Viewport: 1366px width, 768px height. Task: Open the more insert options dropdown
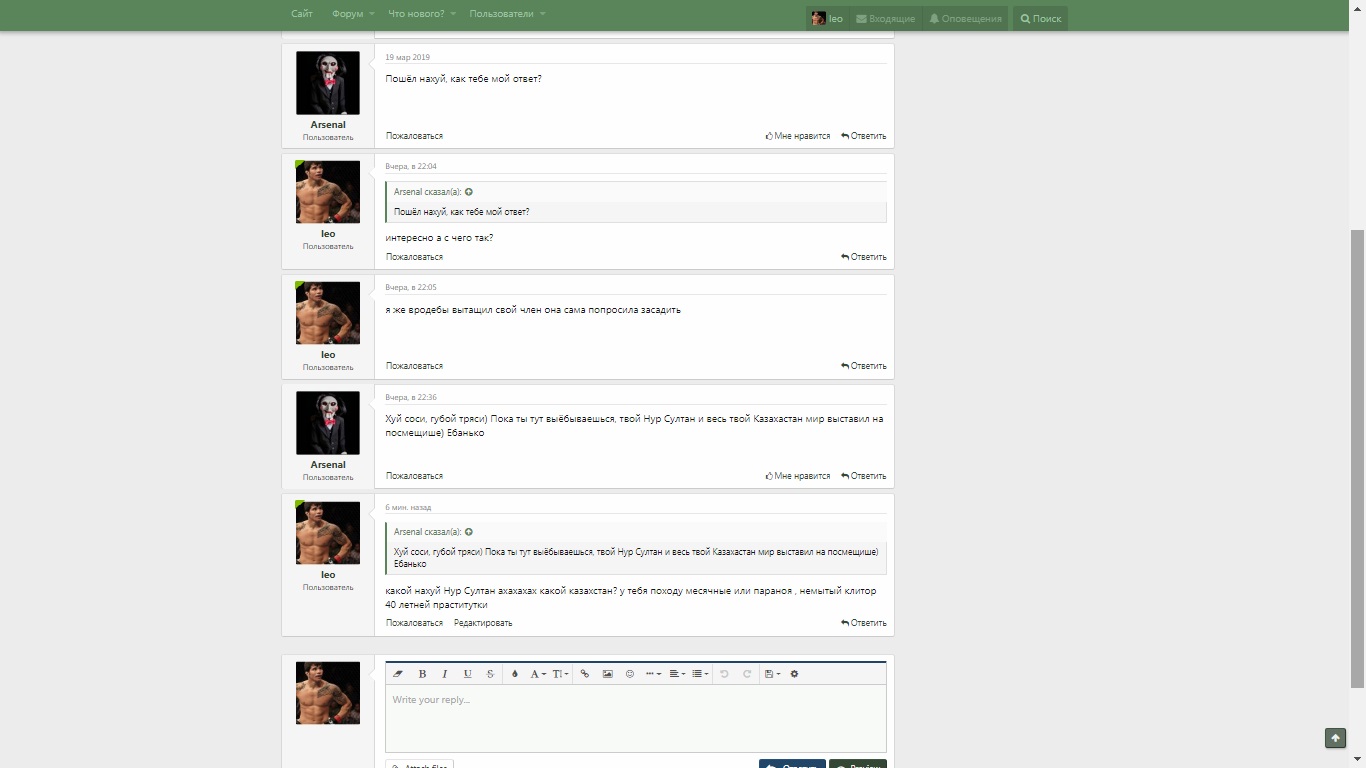click(x=653, y=674)
